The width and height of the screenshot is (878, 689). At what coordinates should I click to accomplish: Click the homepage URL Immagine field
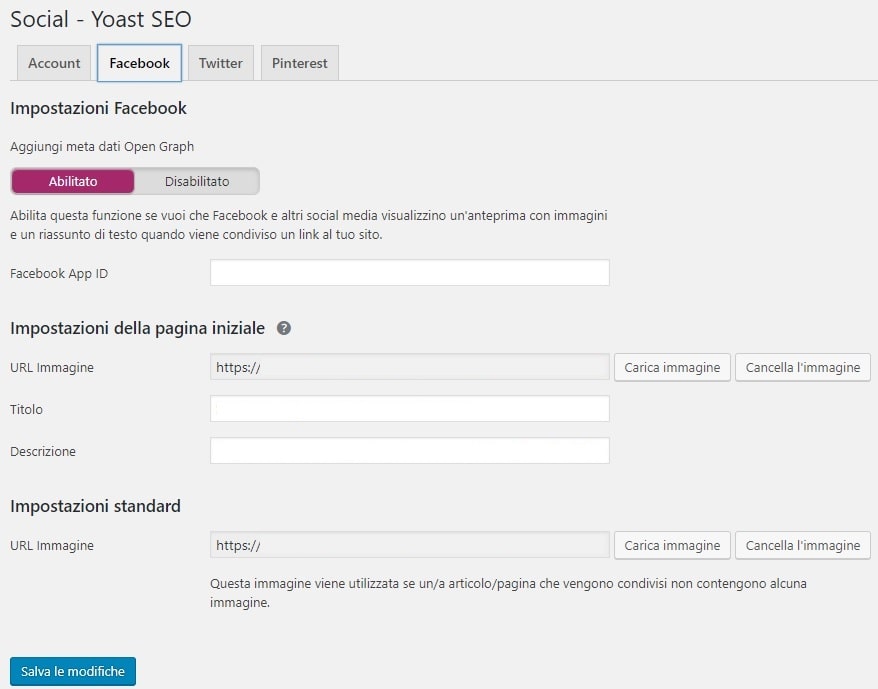pyautogui.click(x=409, y=367)
